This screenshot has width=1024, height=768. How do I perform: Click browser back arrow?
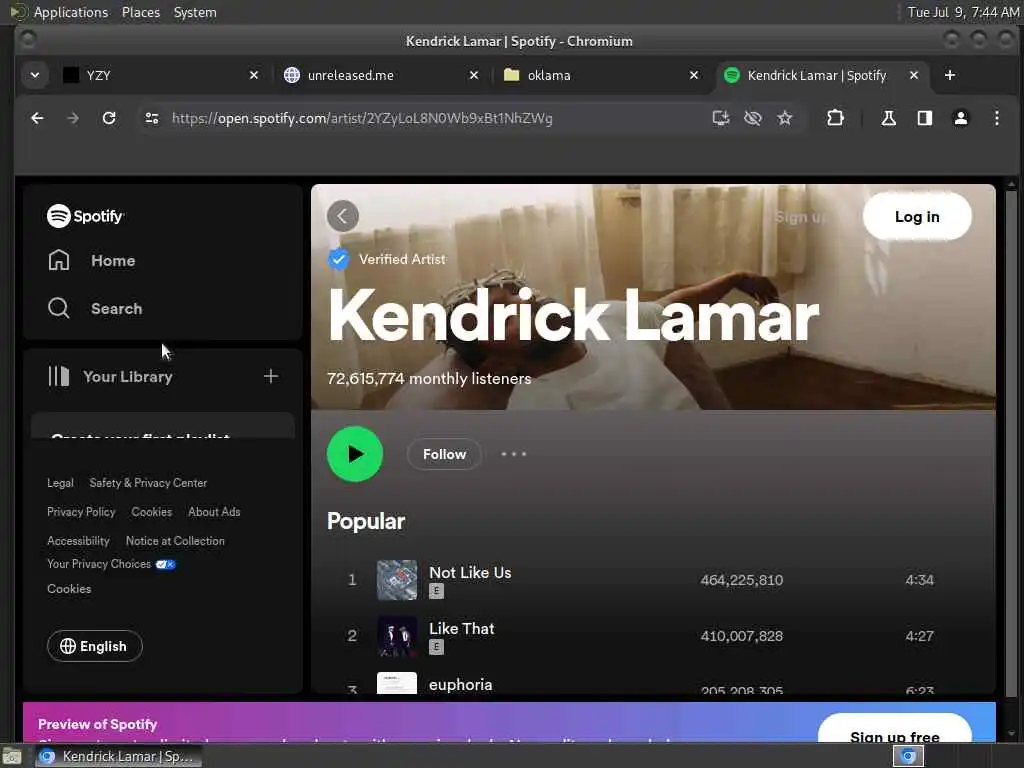[37, 118]
